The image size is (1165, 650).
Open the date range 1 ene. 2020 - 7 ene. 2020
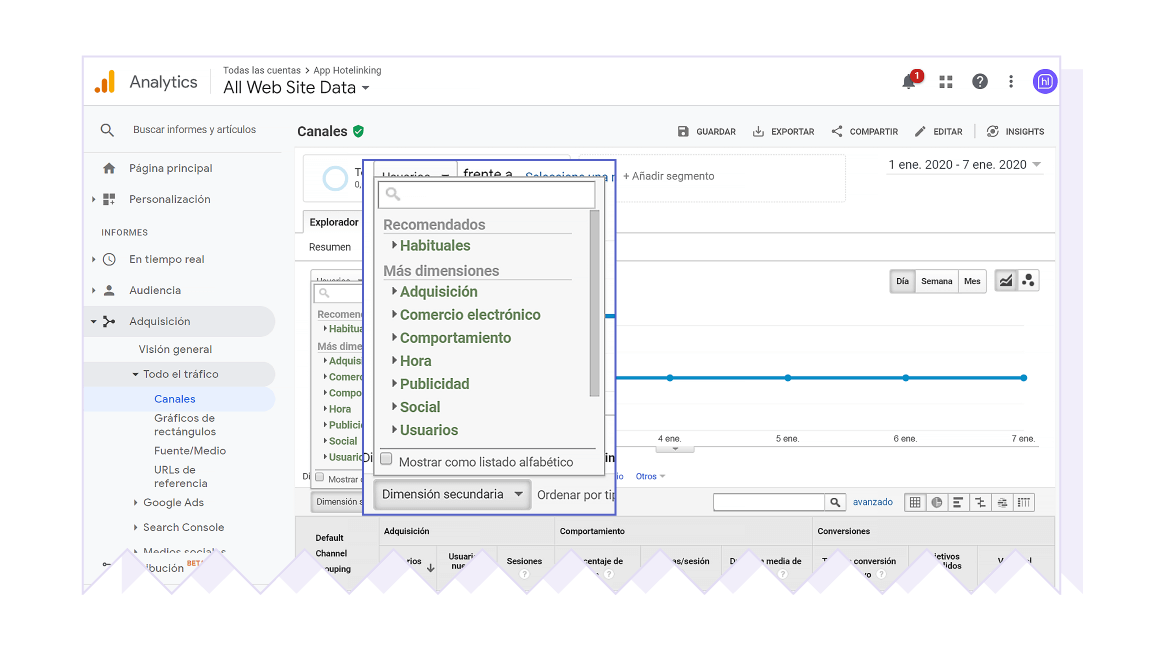(964, 165)
